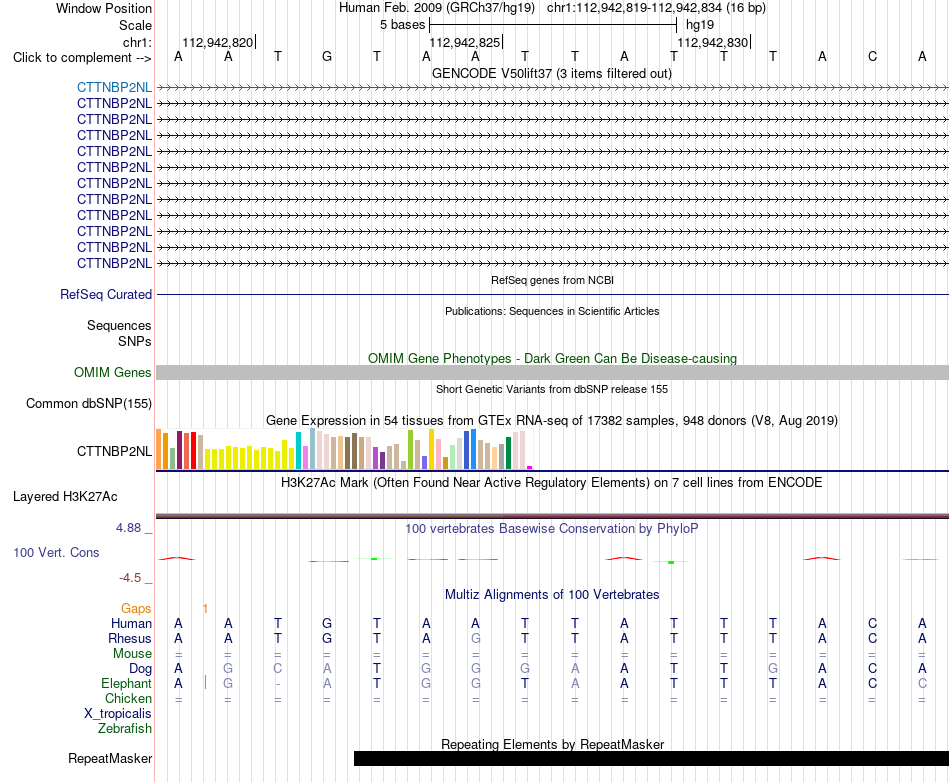Click the -4.5 lower scale value
The image size is (950, 782).
point(130,578)
